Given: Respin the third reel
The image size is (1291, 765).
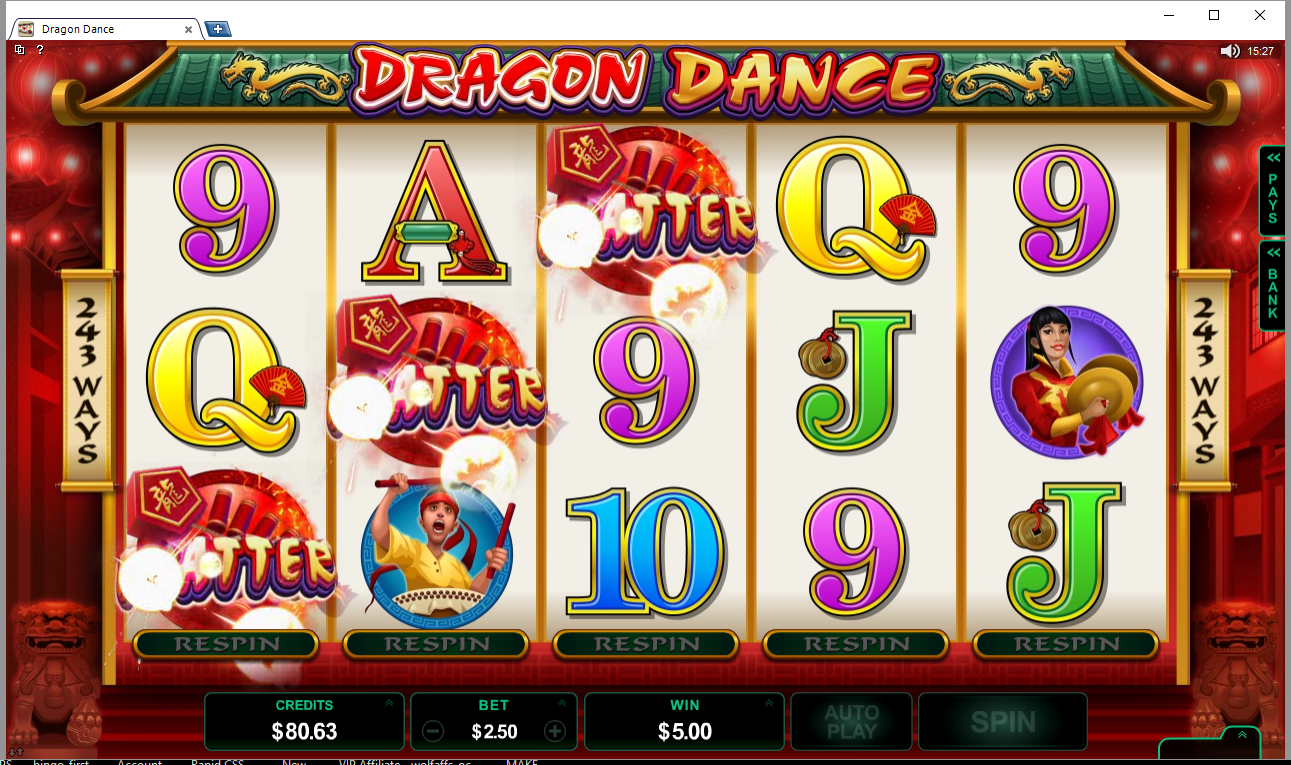Looking at the screenshot, I should [x=646, y=644].
